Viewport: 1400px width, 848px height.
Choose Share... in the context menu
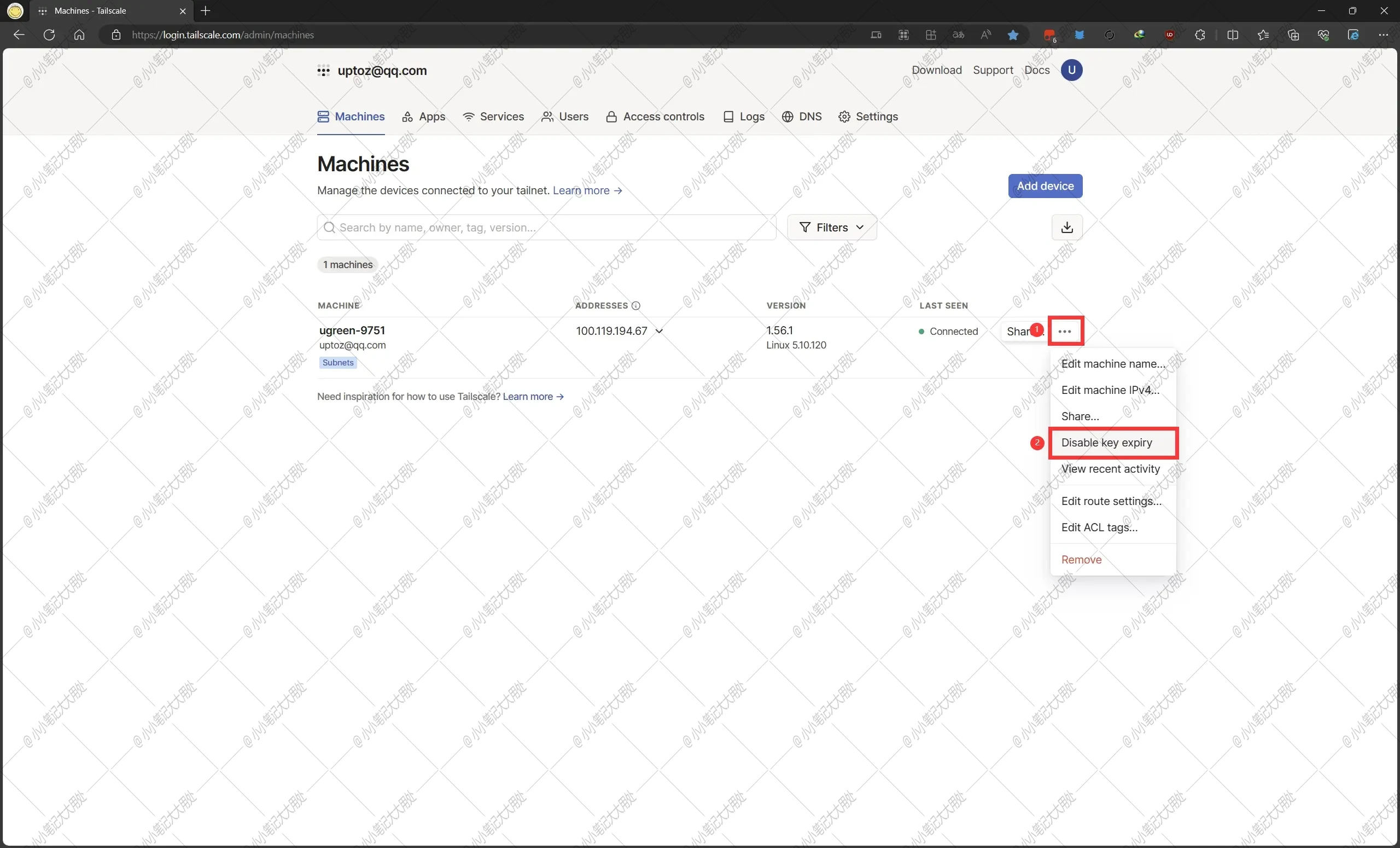click(1113, 416)
